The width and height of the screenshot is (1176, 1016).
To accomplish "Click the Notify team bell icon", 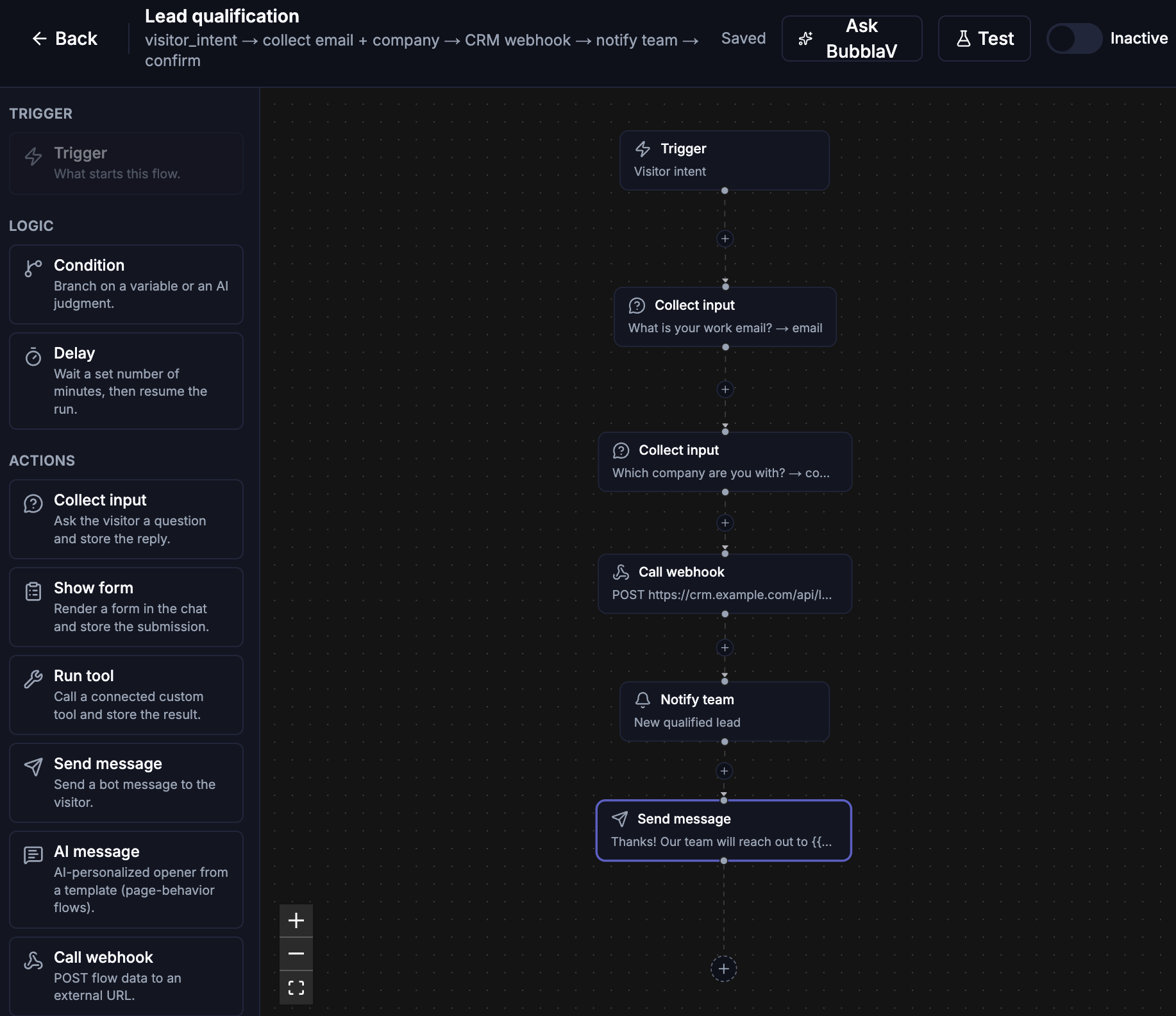I will click(x=643, y=700).
